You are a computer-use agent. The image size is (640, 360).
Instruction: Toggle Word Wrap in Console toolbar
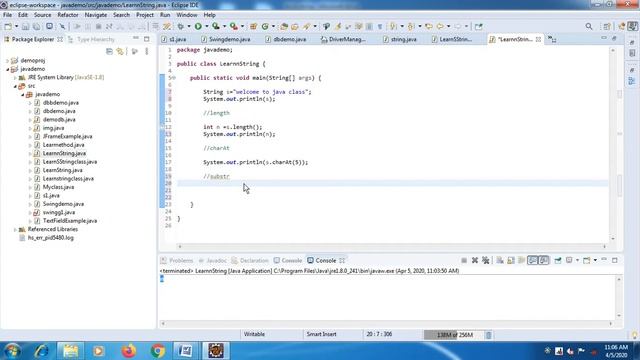pos(522,260)
